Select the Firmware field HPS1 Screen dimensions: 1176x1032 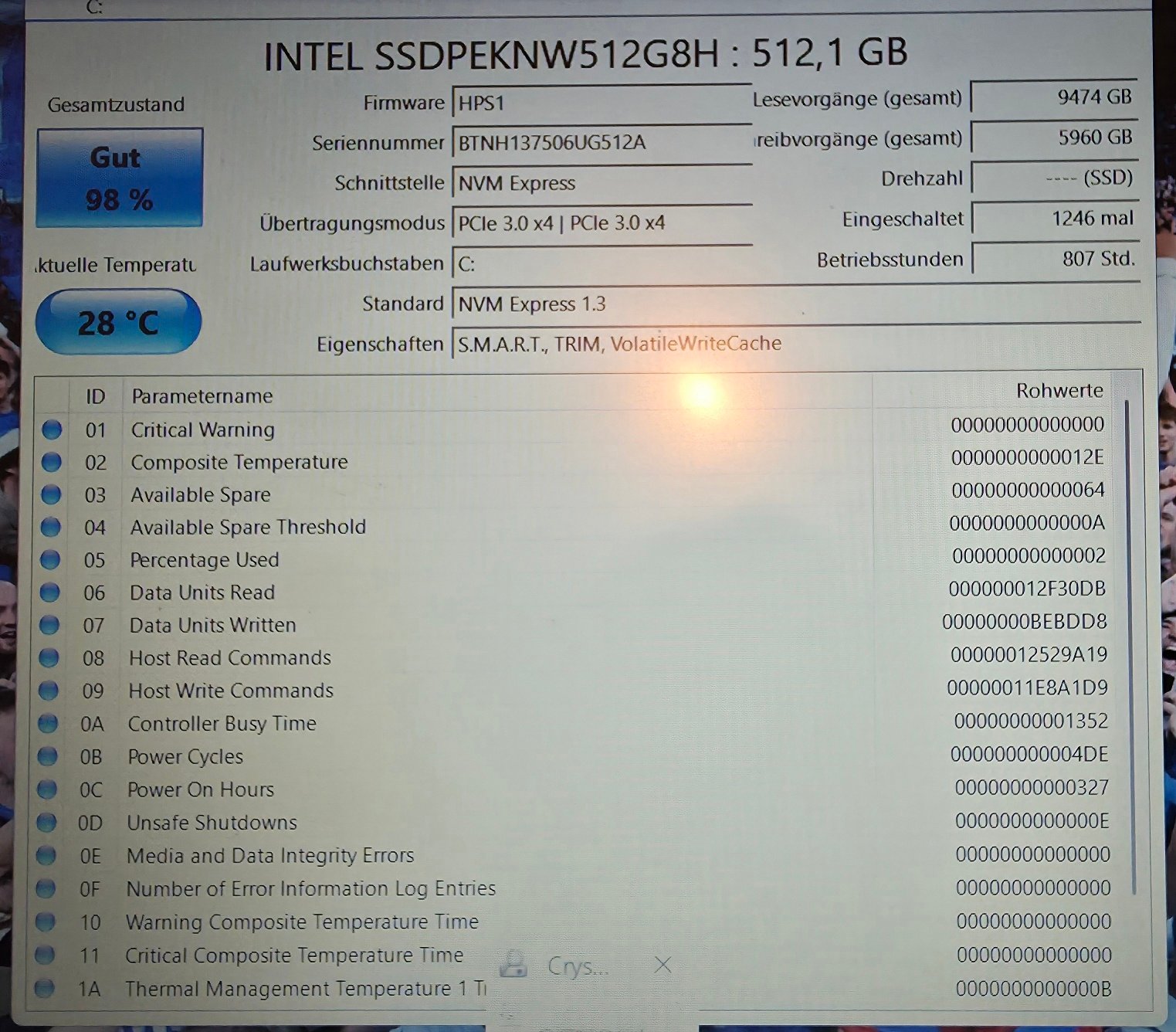[x=602, y=103]
